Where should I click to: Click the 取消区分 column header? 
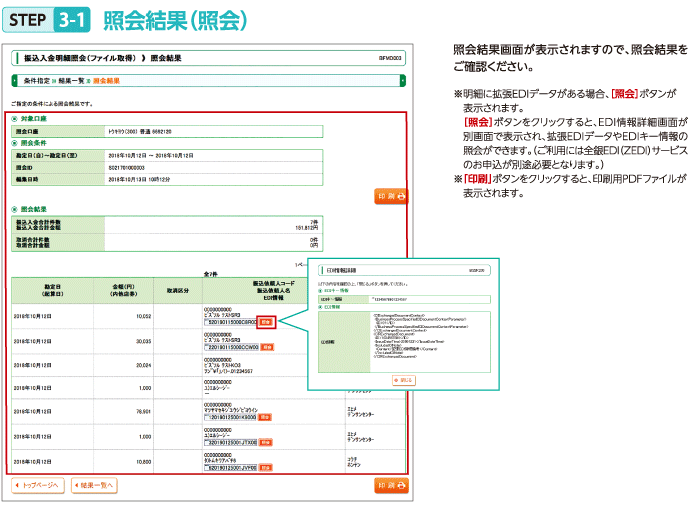pos(178,290)
